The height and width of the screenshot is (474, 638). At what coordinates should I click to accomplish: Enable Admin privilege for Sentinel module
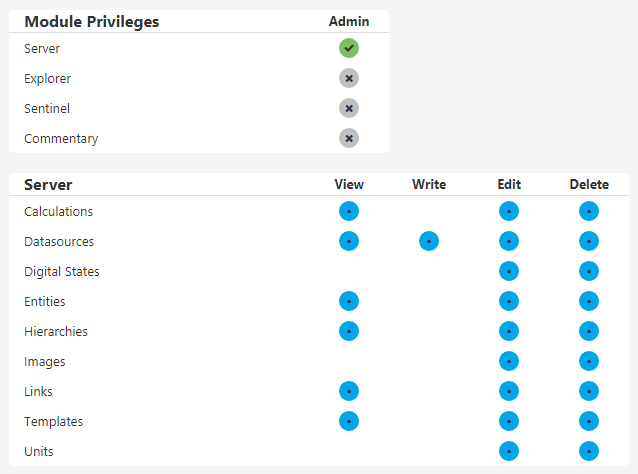349,108
